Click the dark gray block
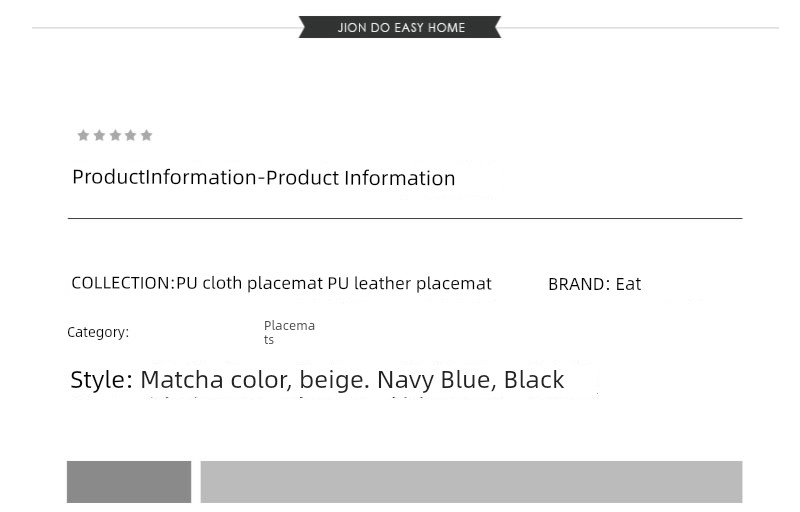Viewport: 800px width, 512px height. (129, 482)
